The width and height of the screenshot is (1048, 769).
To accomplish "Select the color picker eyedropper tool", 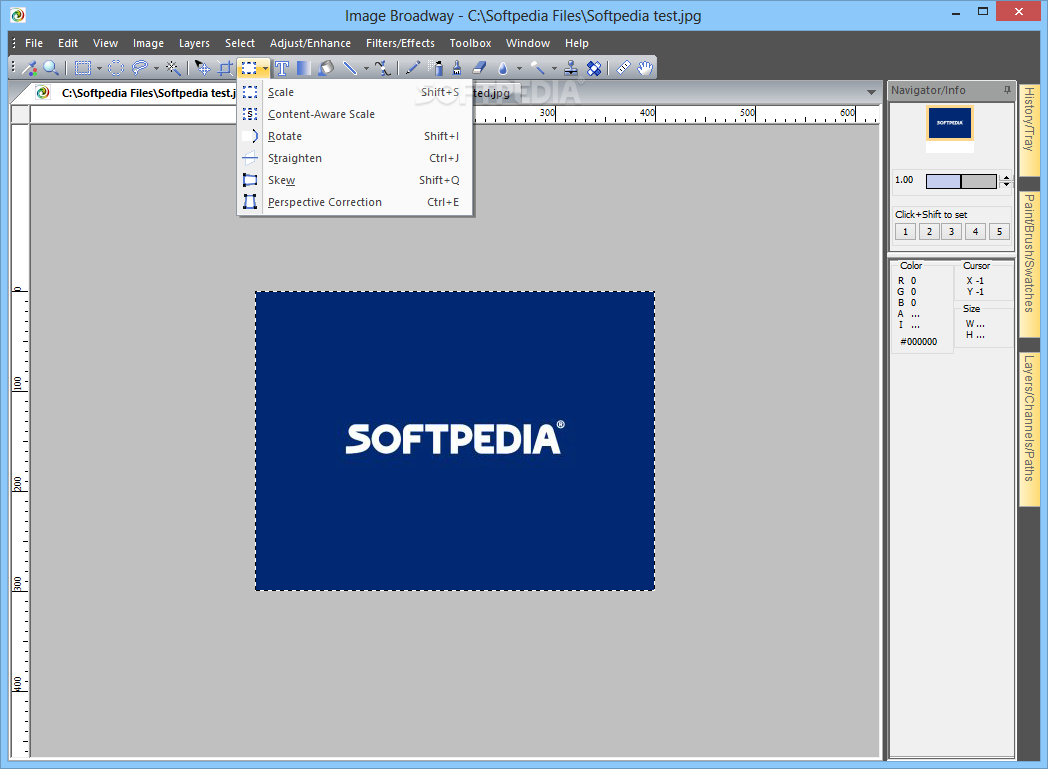I will 29,67.
